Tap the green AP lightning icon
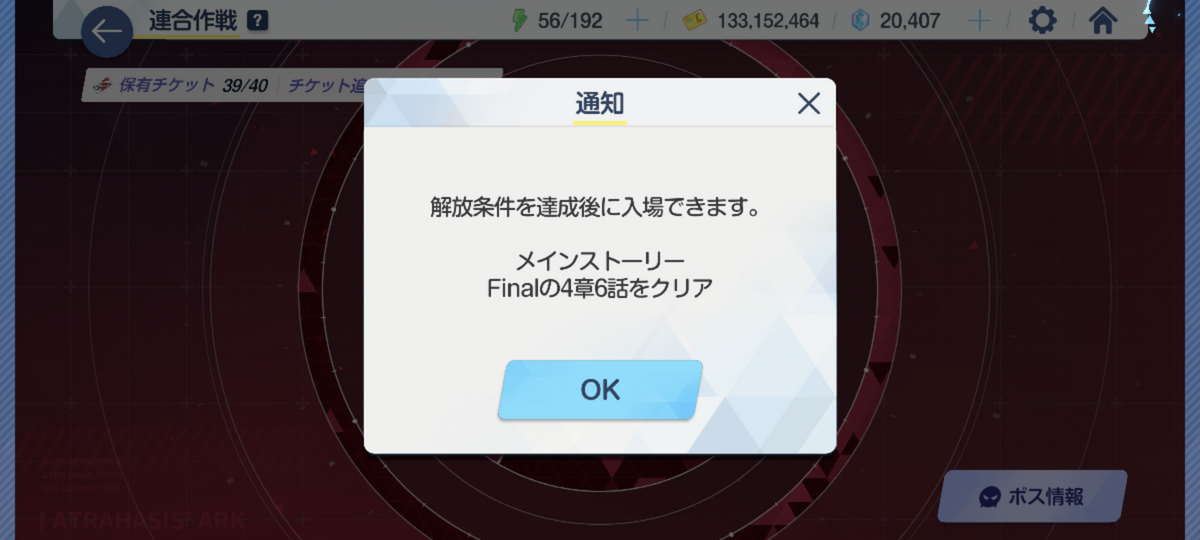 519,20
